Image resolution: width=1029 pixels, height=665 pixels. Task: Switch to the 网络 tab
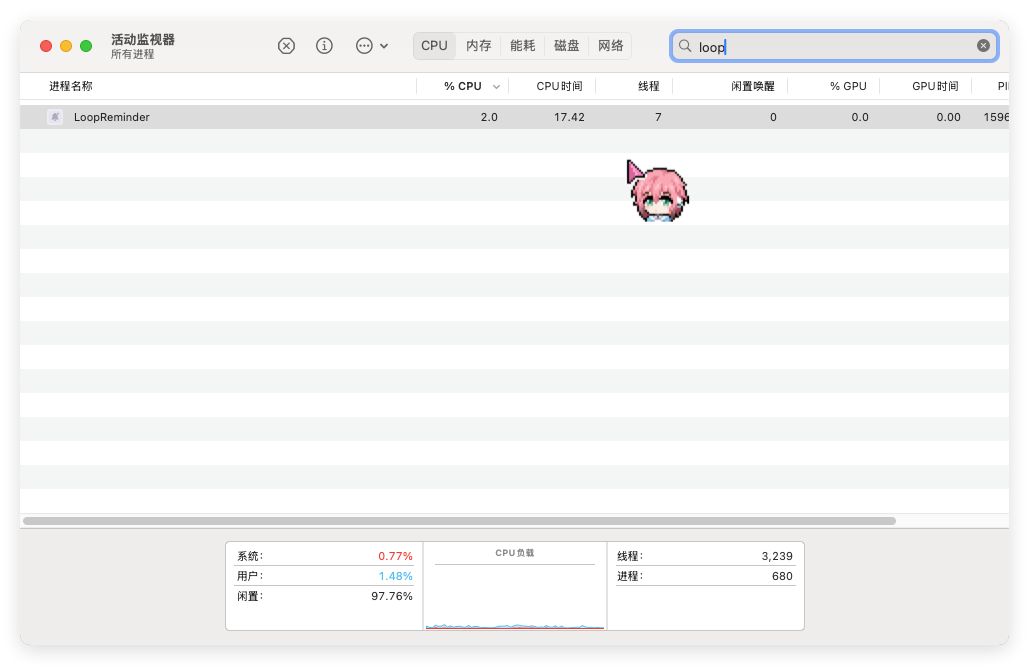pyautogui.click(x=610, y=46)
